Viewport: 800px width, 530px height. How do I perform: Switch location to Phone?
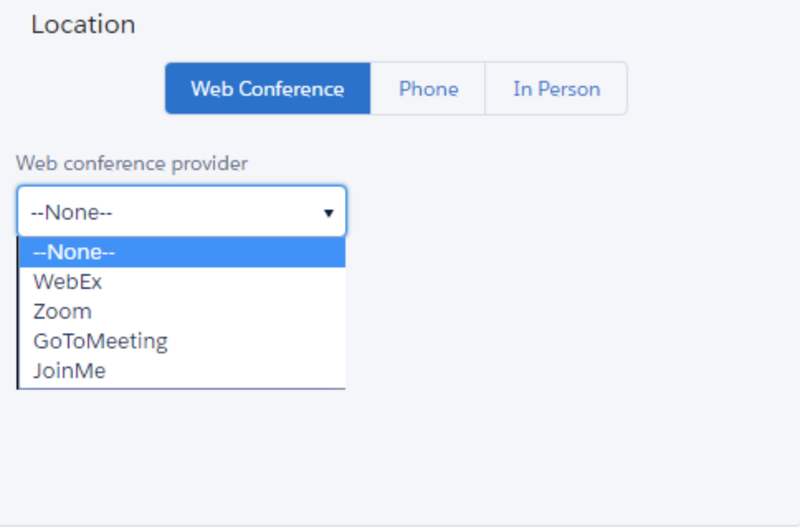click(x=428, y=89)
